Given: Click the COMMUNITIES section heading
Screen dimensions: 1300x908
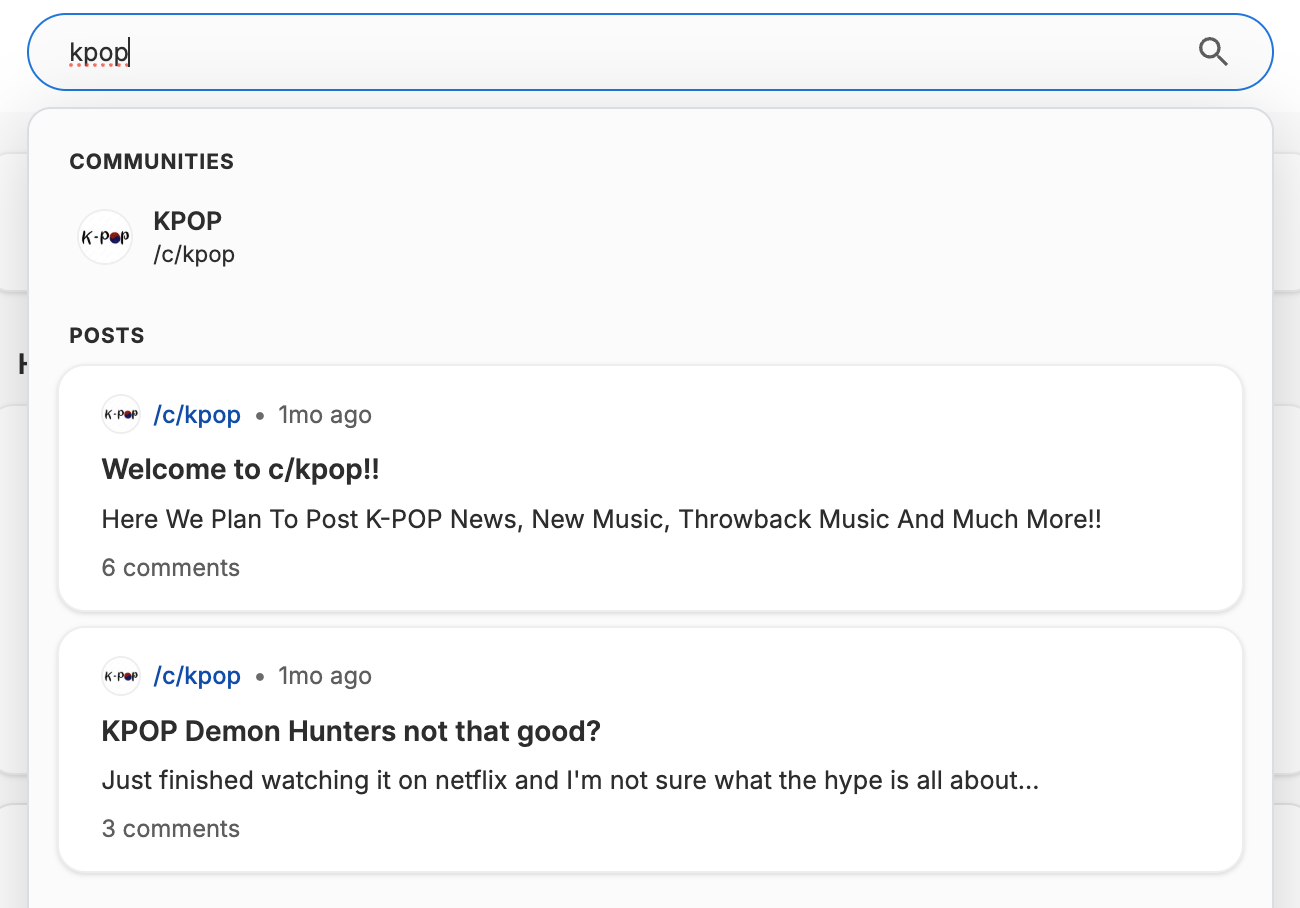Looking at the screenshot, I should click(x=151, y=162).
